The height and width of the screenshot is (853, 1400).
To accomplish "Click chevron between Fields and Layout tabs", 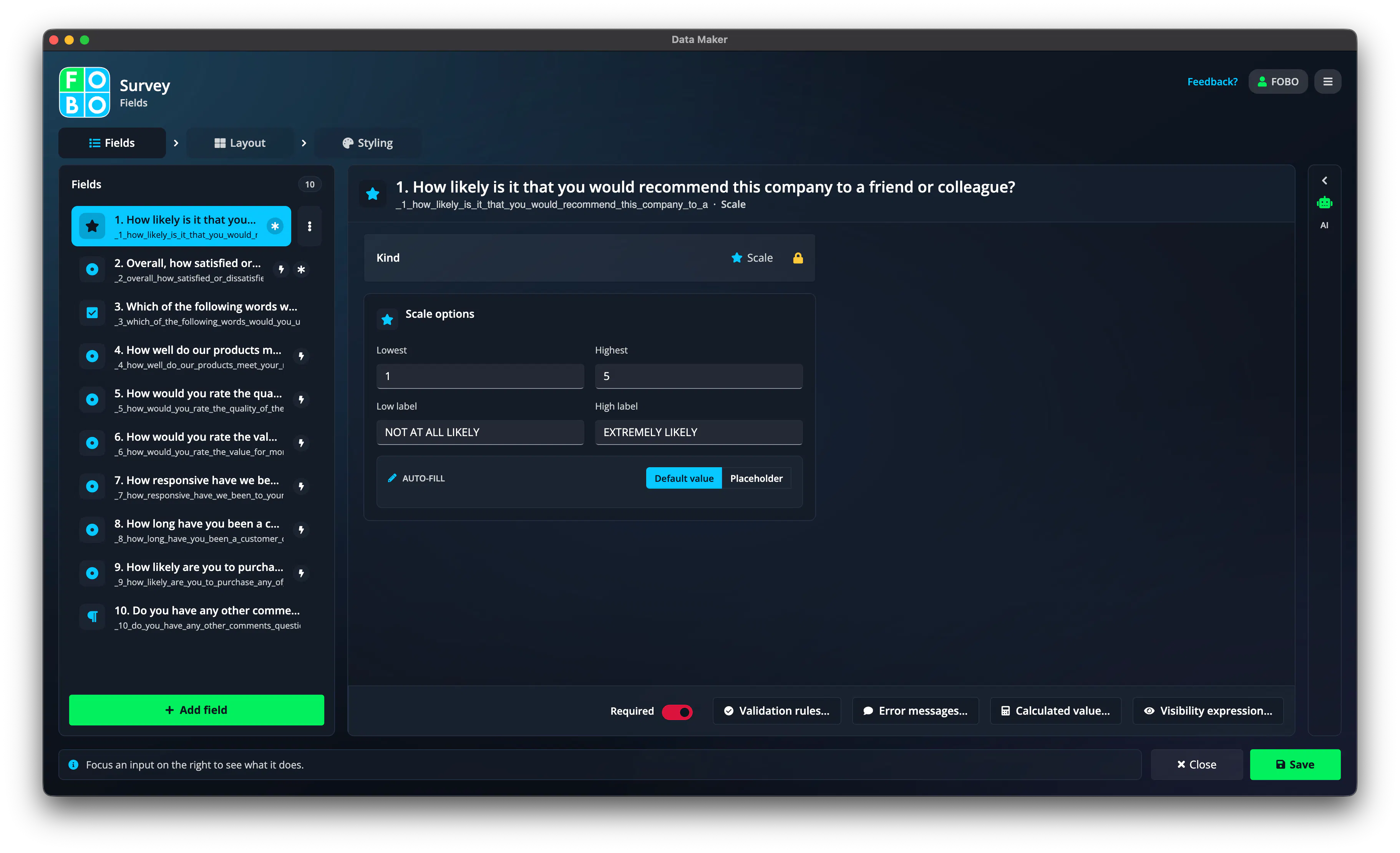I will point(176,143).
